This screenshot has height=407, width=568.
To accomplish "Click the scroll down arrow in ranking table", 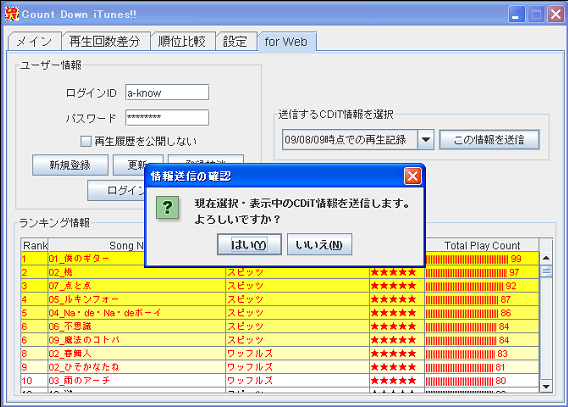I will [546, 386].
